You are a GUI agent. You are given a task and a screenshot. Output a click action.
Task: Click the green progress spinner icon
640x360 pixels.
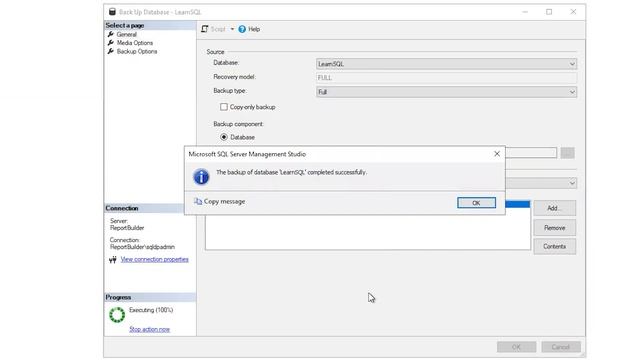(x=117, y=315)
